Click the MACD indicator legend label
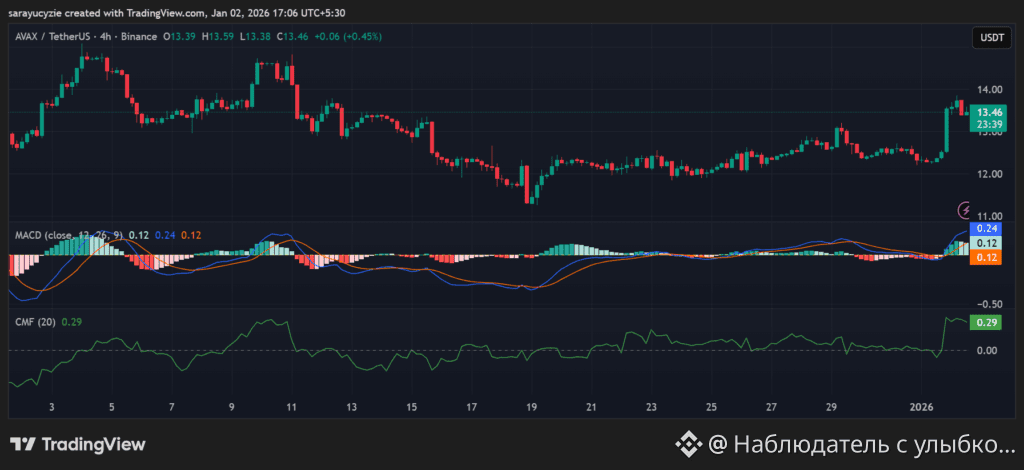Viewport: 1024px width, 470px height. 69,234
